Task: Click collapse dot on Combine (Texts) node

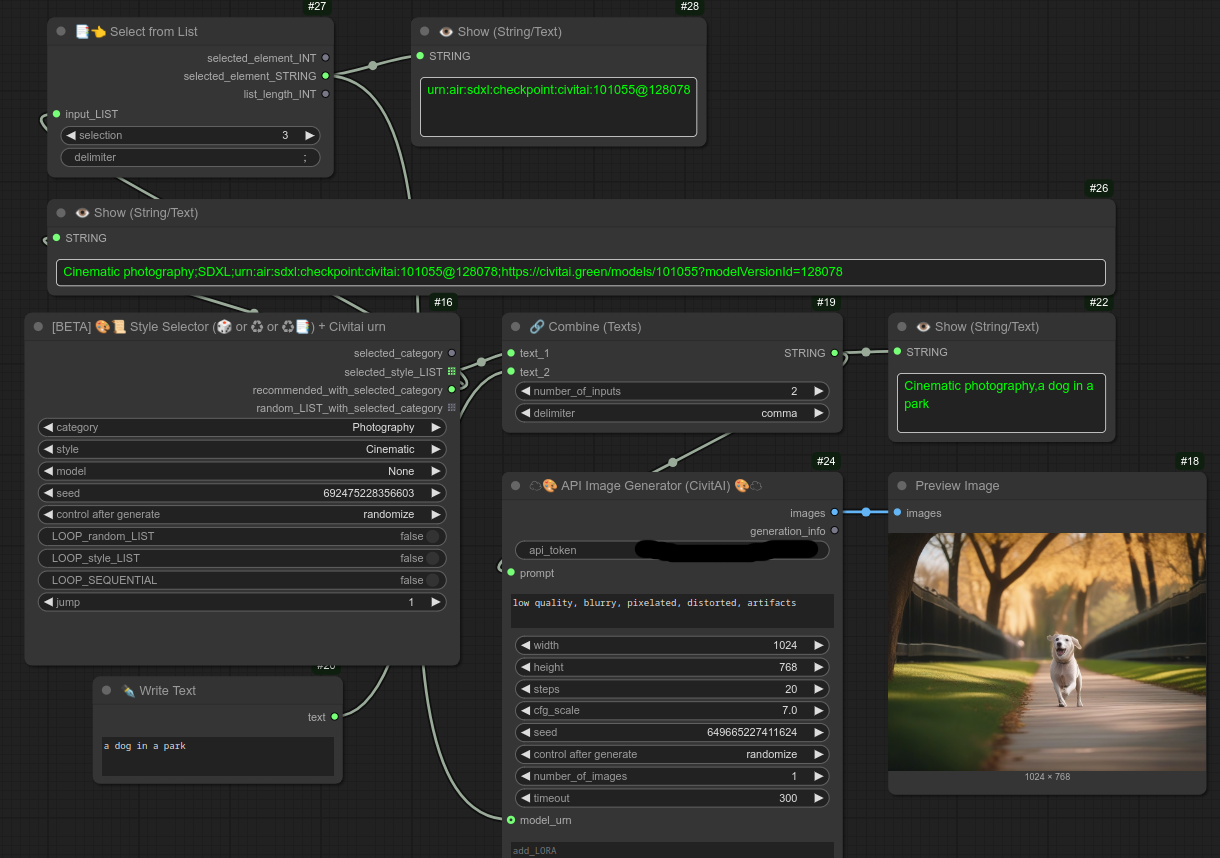Action: point(515,327)
